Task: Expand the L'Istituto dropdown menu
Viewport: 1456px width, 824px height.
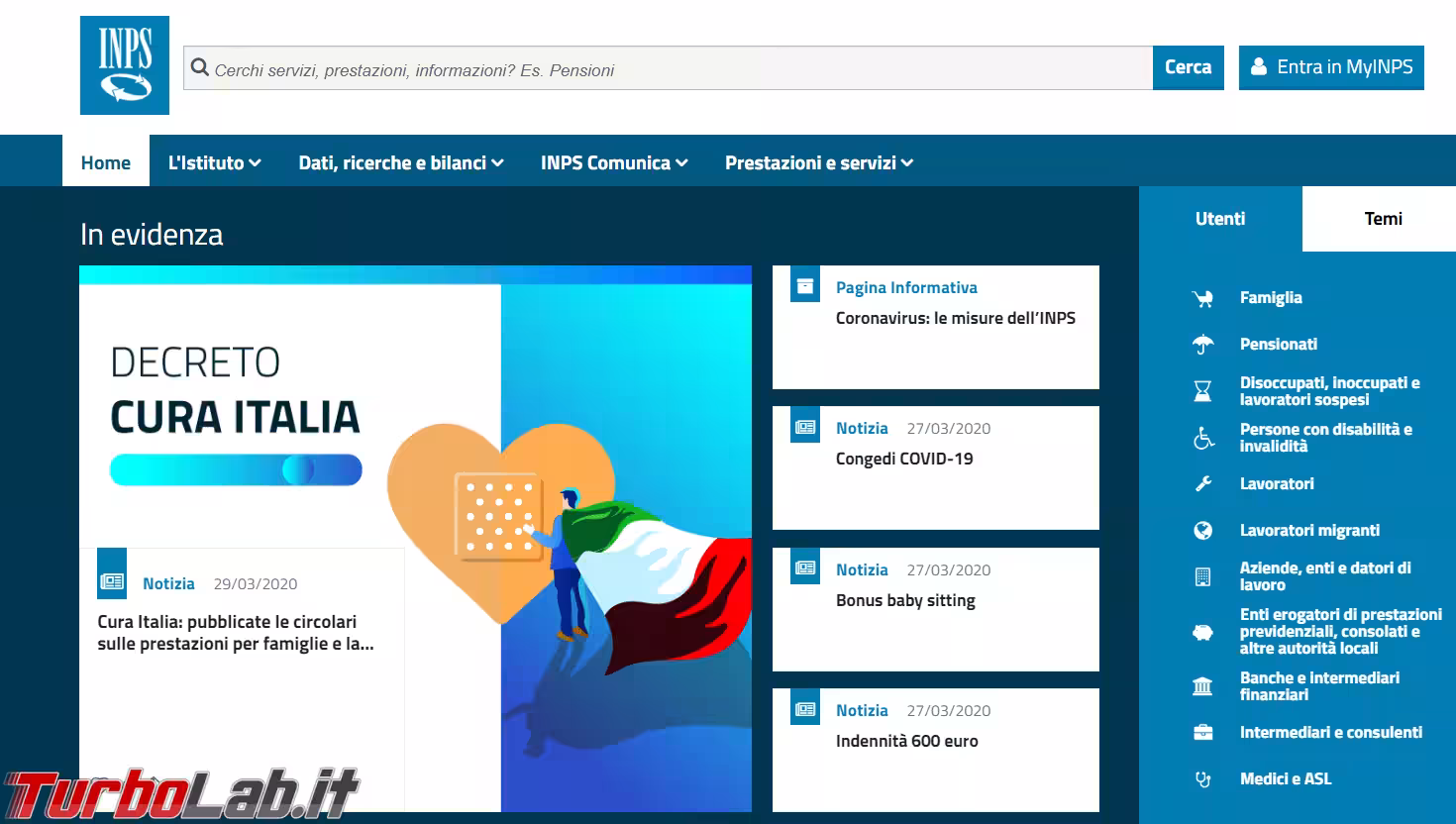Action: [214, 163]
